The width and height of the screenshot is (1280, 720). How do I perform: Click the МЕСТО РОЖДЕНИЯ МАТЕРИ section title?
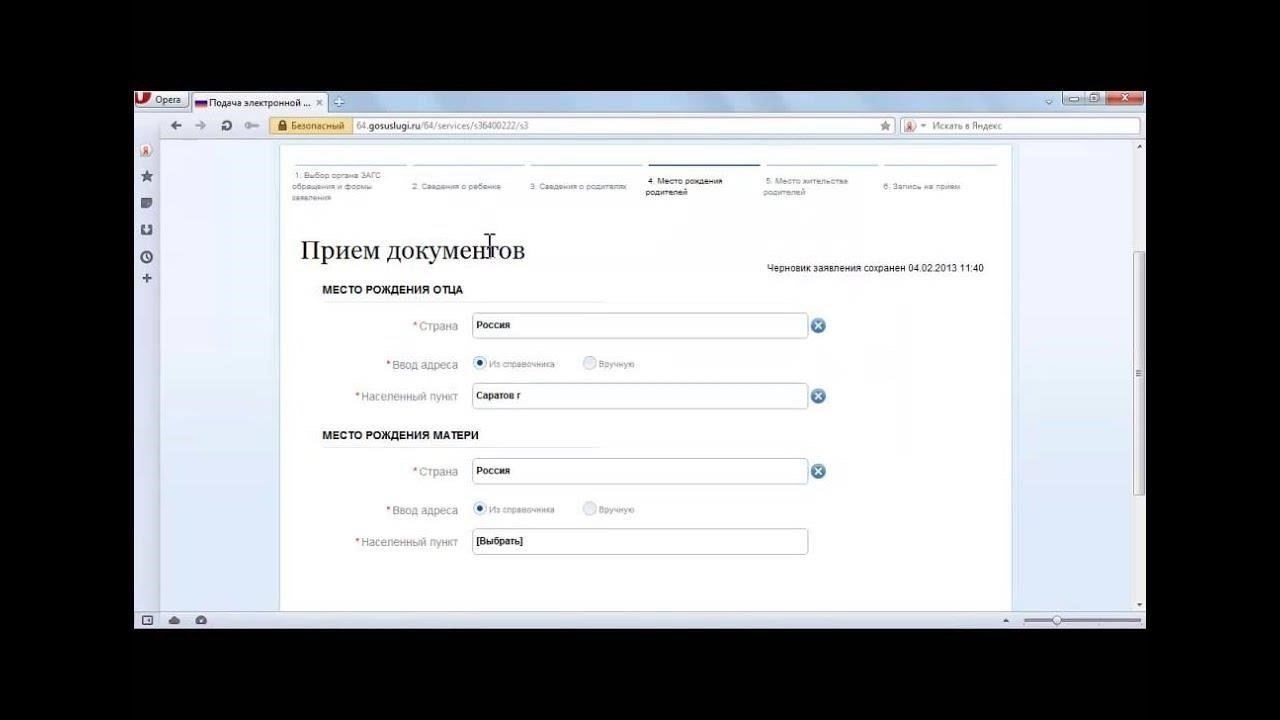[400, 435]
